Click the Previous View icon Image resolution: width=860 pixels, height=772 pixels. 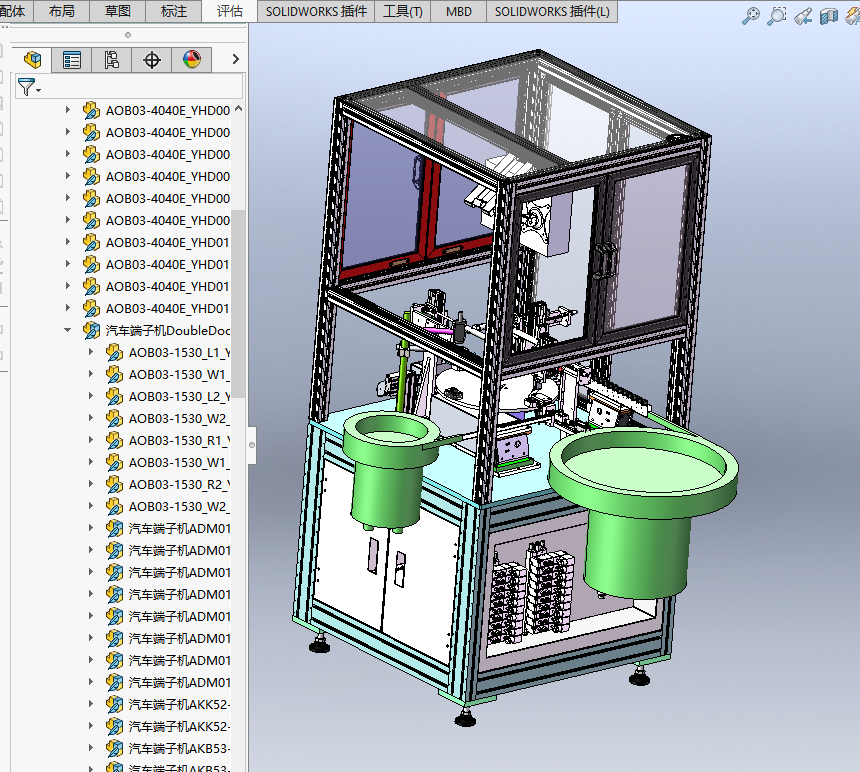pyautogui.click(x=803, y=16)
